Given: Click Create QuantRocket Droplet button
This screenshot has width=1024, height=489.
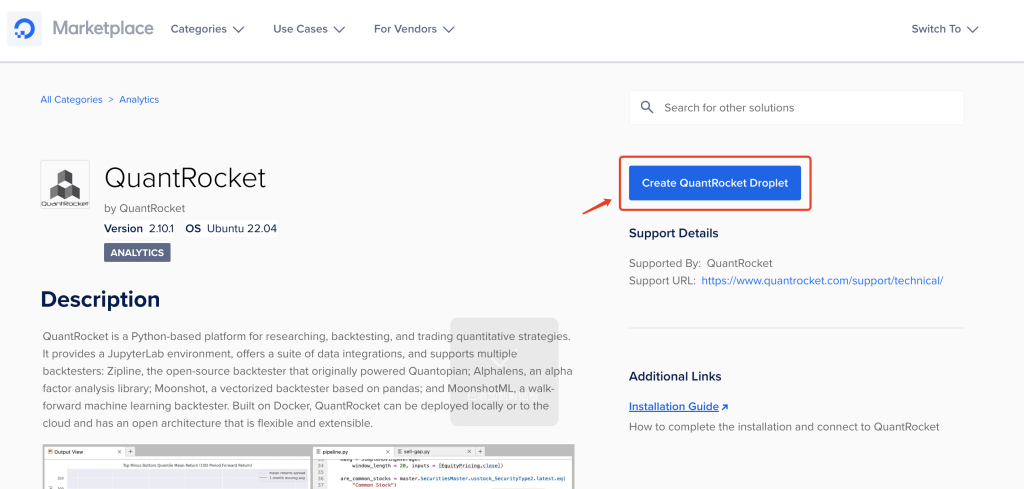Looking at the screenshot, I should coord(714,183).
